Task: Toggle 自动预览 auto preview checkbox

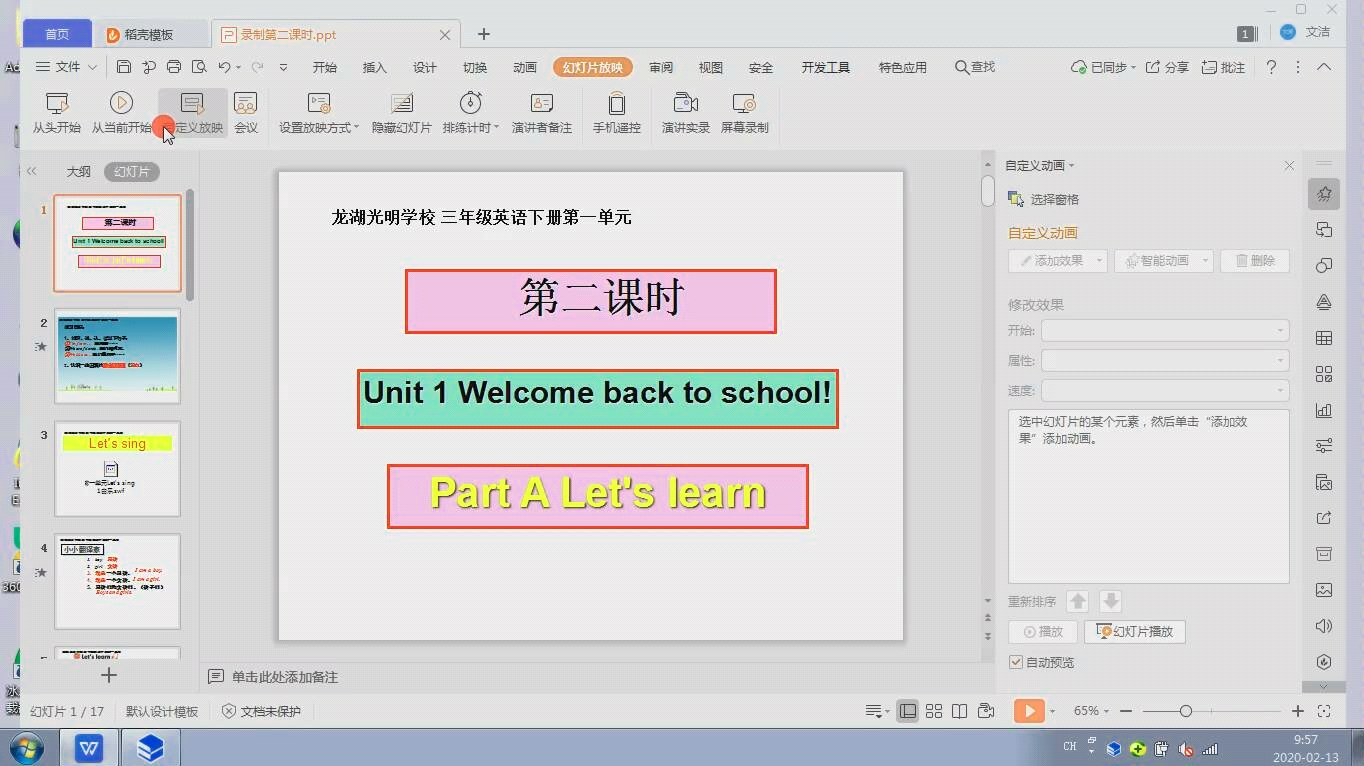Action: coord(1016,662)
